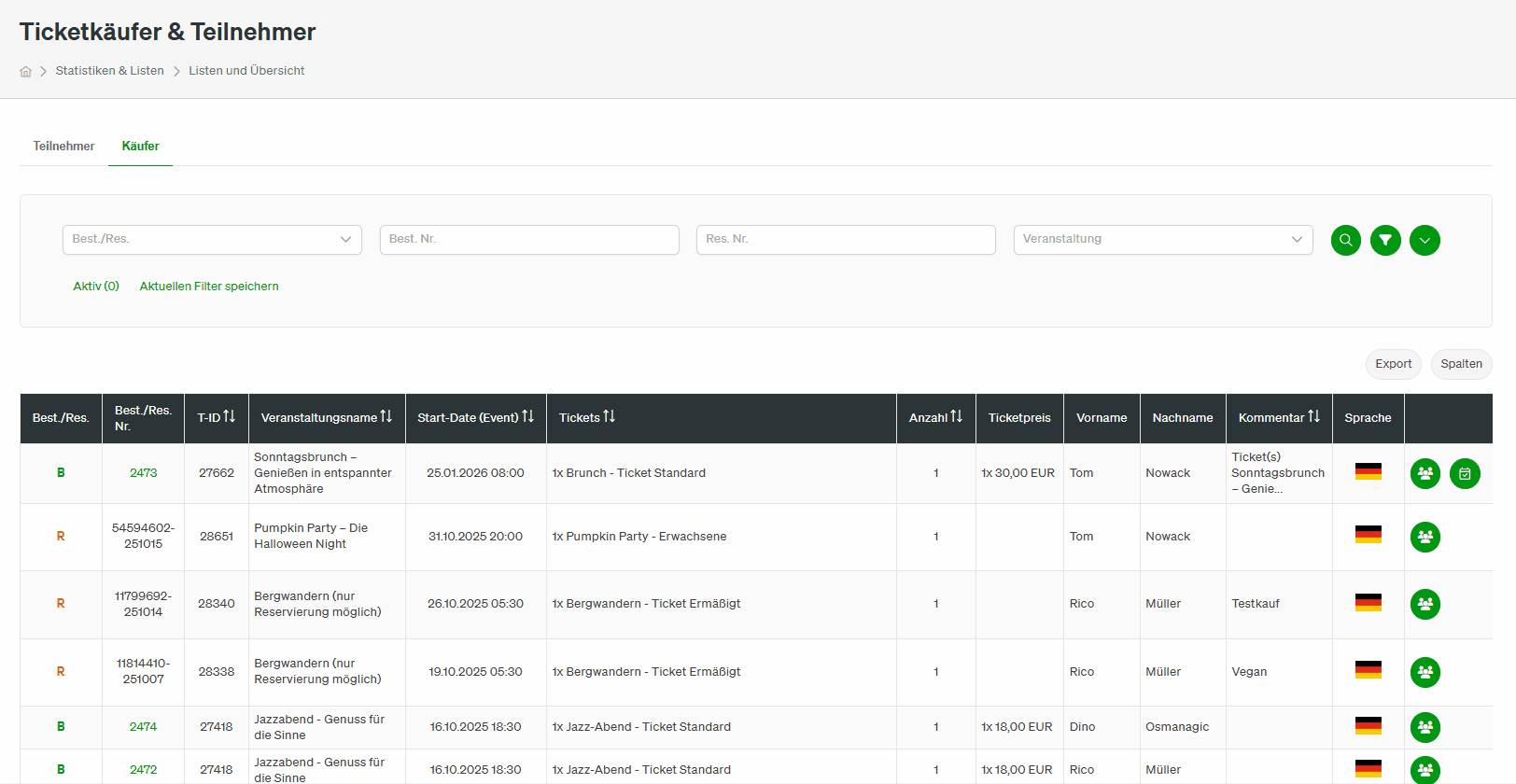Sort by T-ID column arrows

tap(229, 416)
